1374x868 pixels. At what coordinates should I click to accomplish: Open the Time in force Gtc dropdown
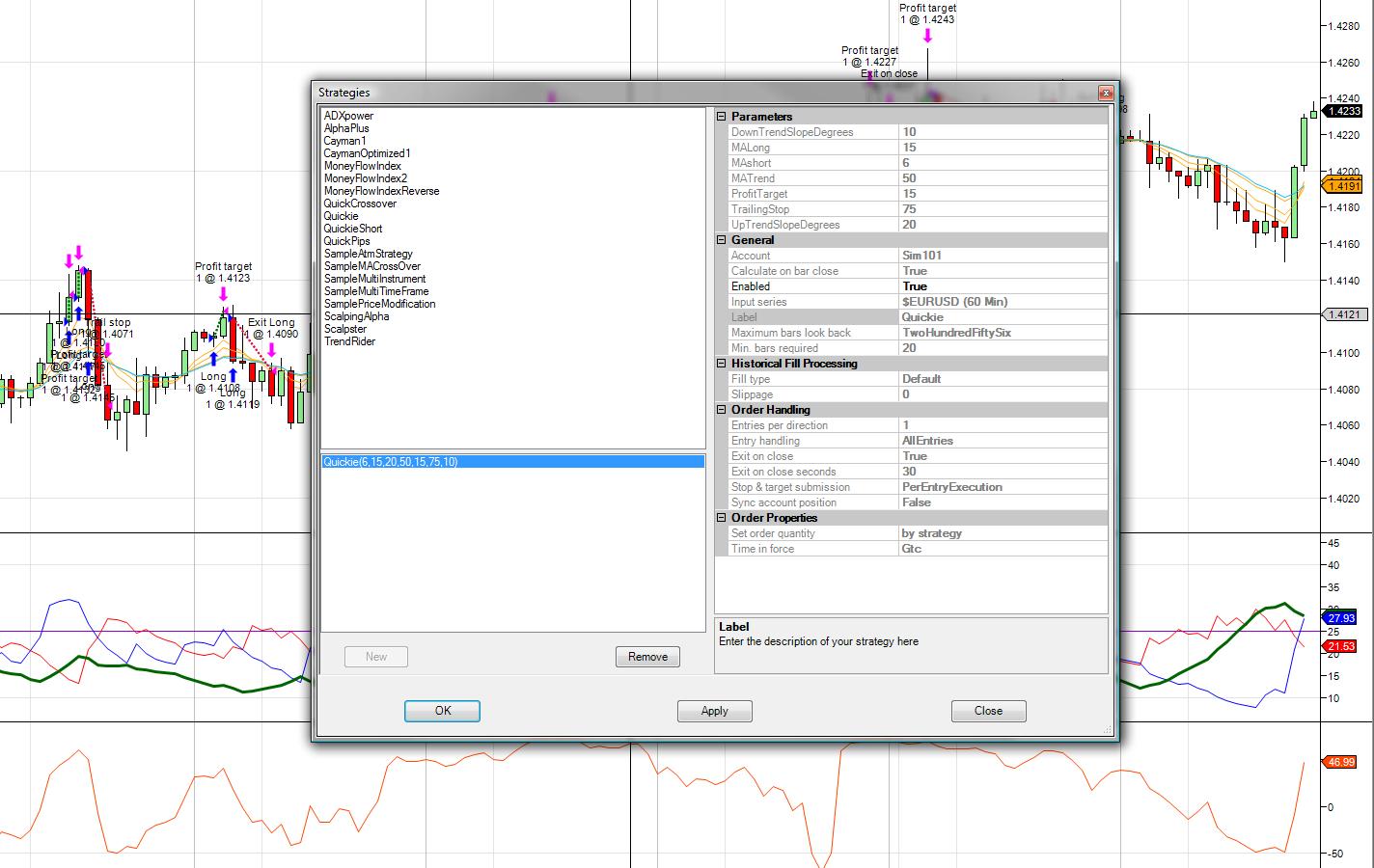point(1003,549)
